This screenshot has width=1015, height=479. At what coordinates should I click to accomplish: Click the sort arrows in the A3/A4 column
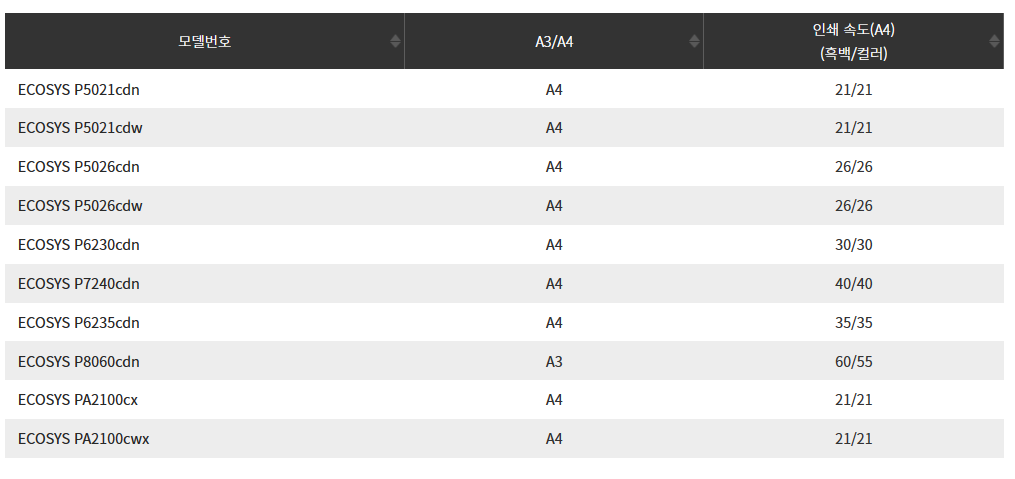(695, 41)
